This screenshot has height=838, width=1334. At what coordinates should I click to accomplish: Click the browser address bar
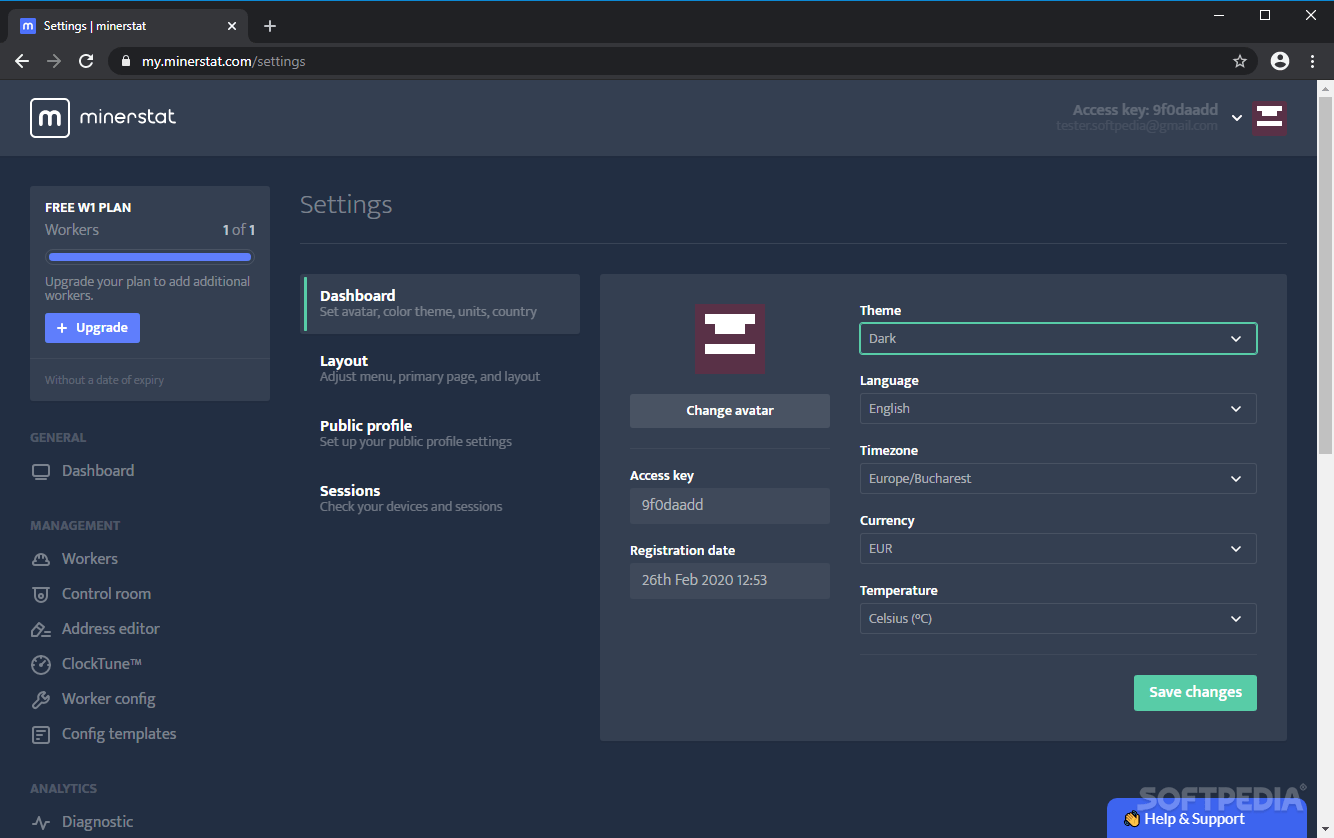pyautogui.click(x=680, y=61)
